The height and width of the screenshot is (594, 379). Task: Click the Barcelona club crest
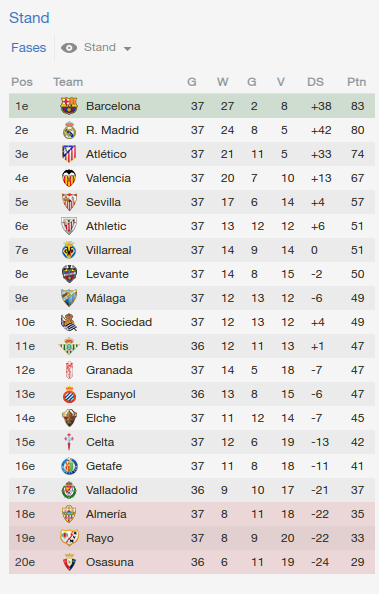69,106
